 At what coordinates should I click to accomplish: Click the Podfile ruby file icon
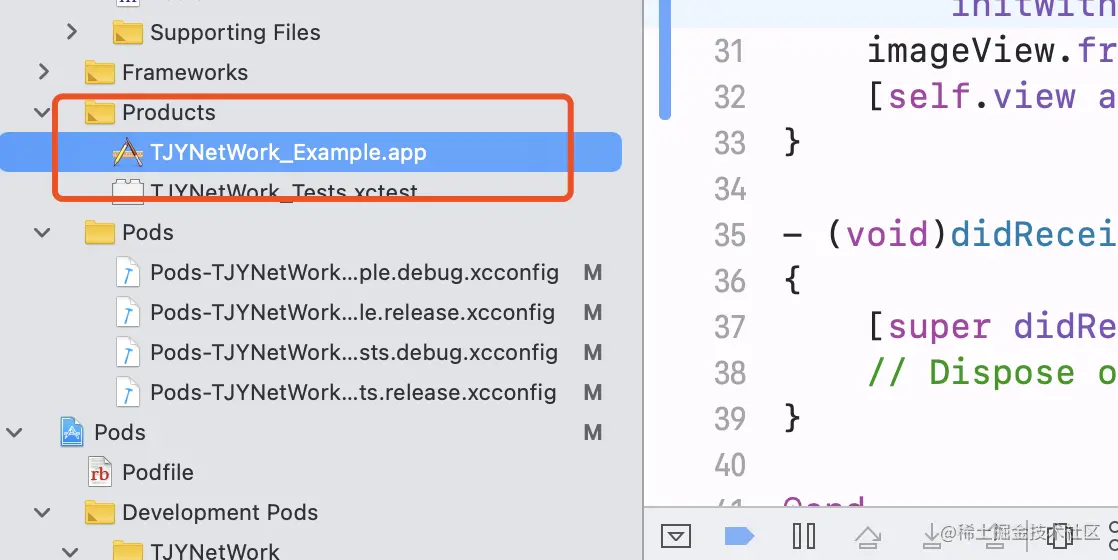100,473
